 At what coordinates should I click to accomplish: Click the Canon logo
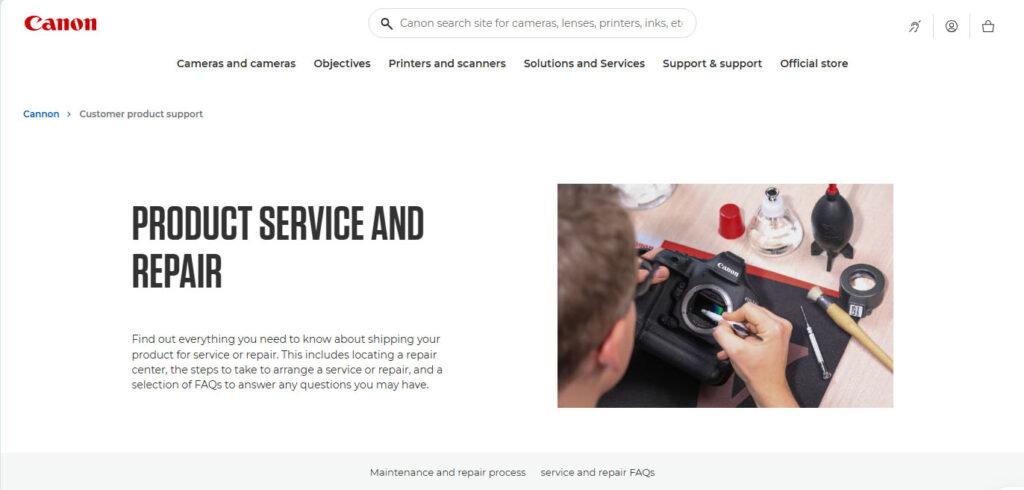point(60,24)
